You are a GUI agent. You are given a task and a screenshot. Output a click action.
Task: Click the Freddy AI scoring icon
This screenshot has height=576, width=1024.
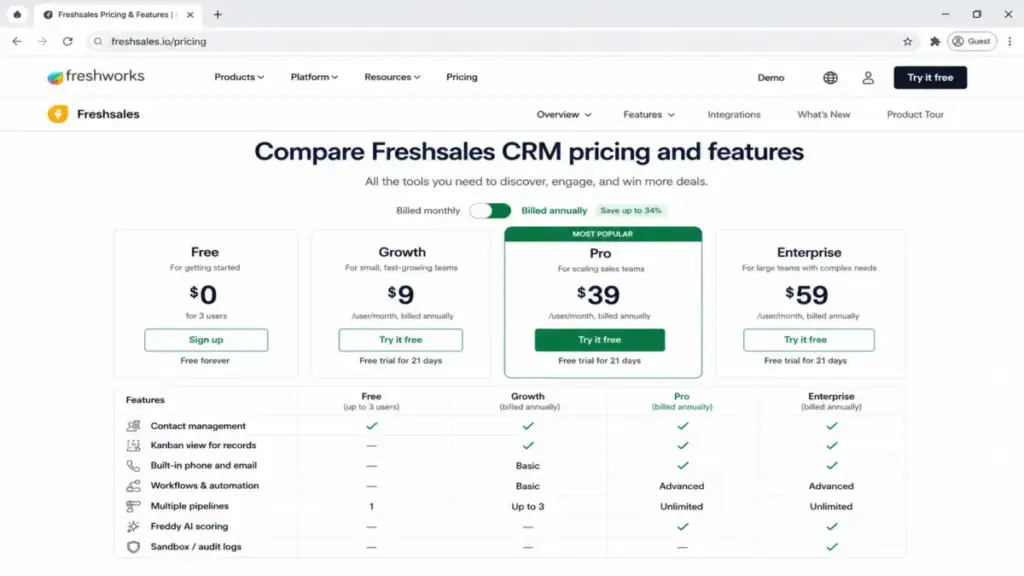pyautogui.click(x=133, y=526)
